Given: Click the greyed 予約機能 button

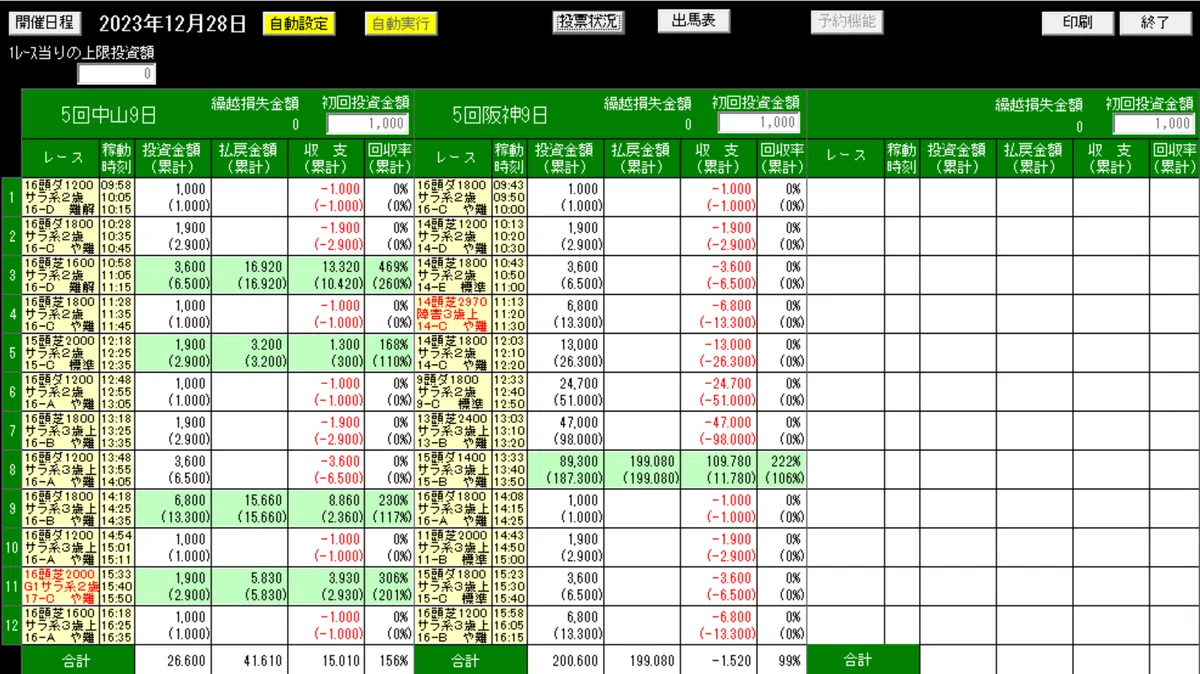Looking at the screenshot, I should pos(846,22).
